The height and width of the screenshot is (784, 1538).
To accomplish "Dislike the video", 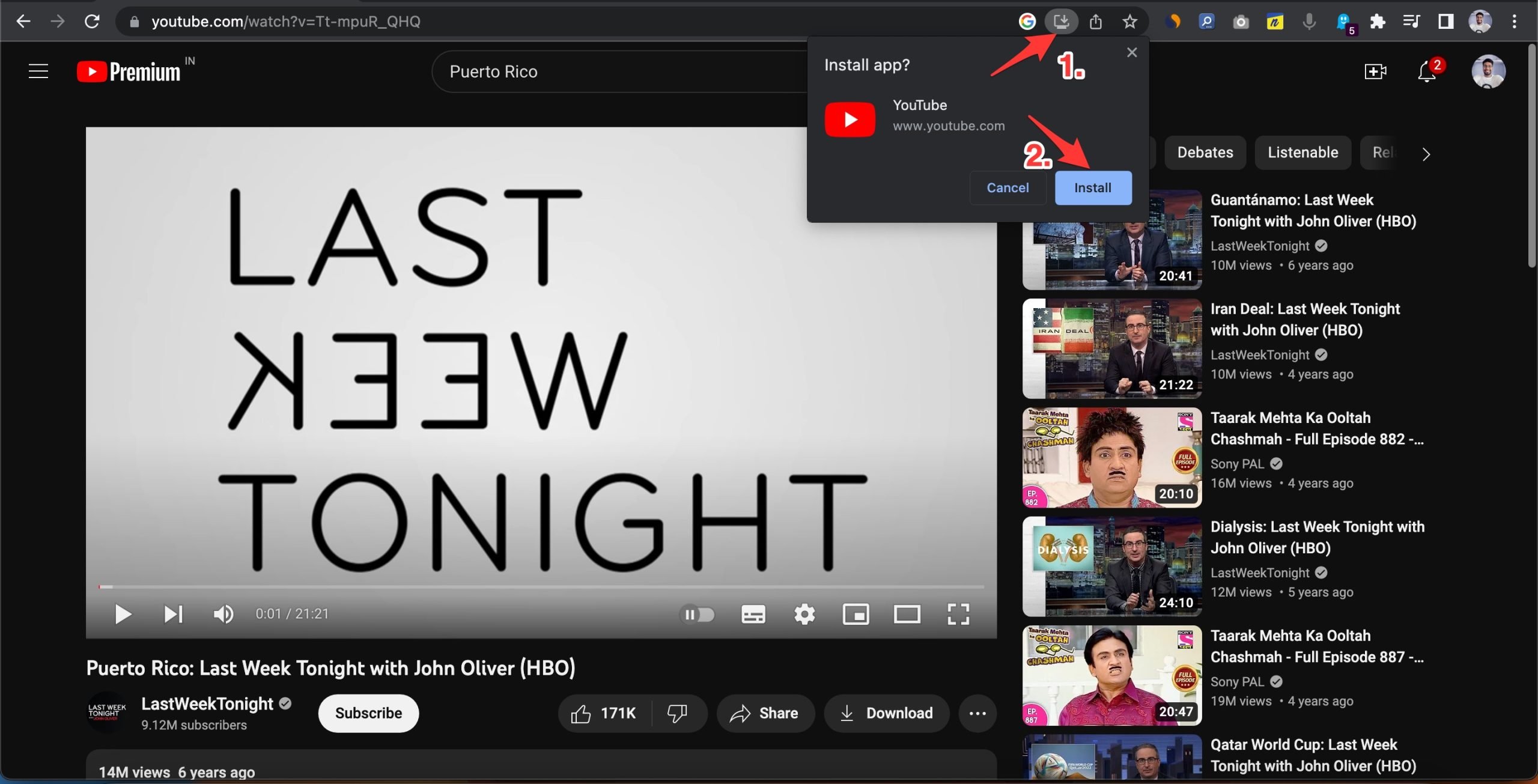I will (678, 713).
